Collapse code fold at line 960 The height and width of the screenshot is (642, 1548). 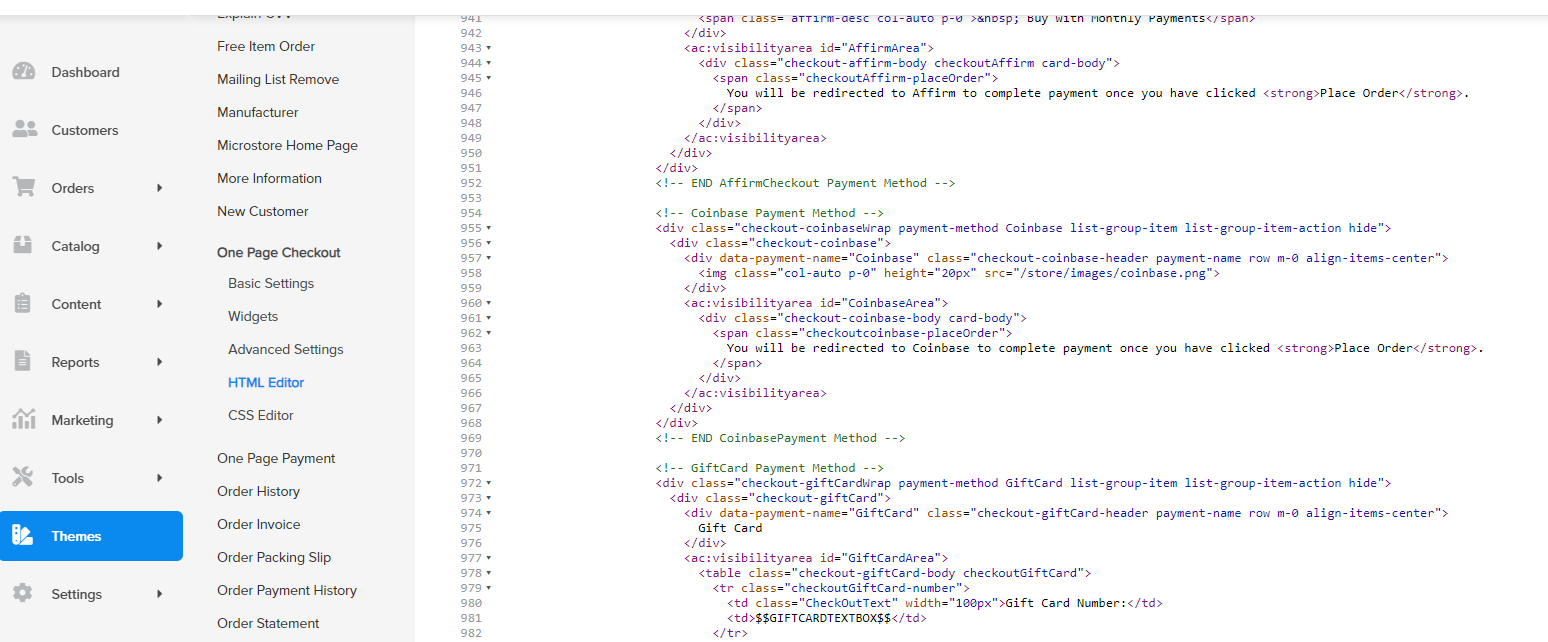pyautogui.click(x=488, y=303)
